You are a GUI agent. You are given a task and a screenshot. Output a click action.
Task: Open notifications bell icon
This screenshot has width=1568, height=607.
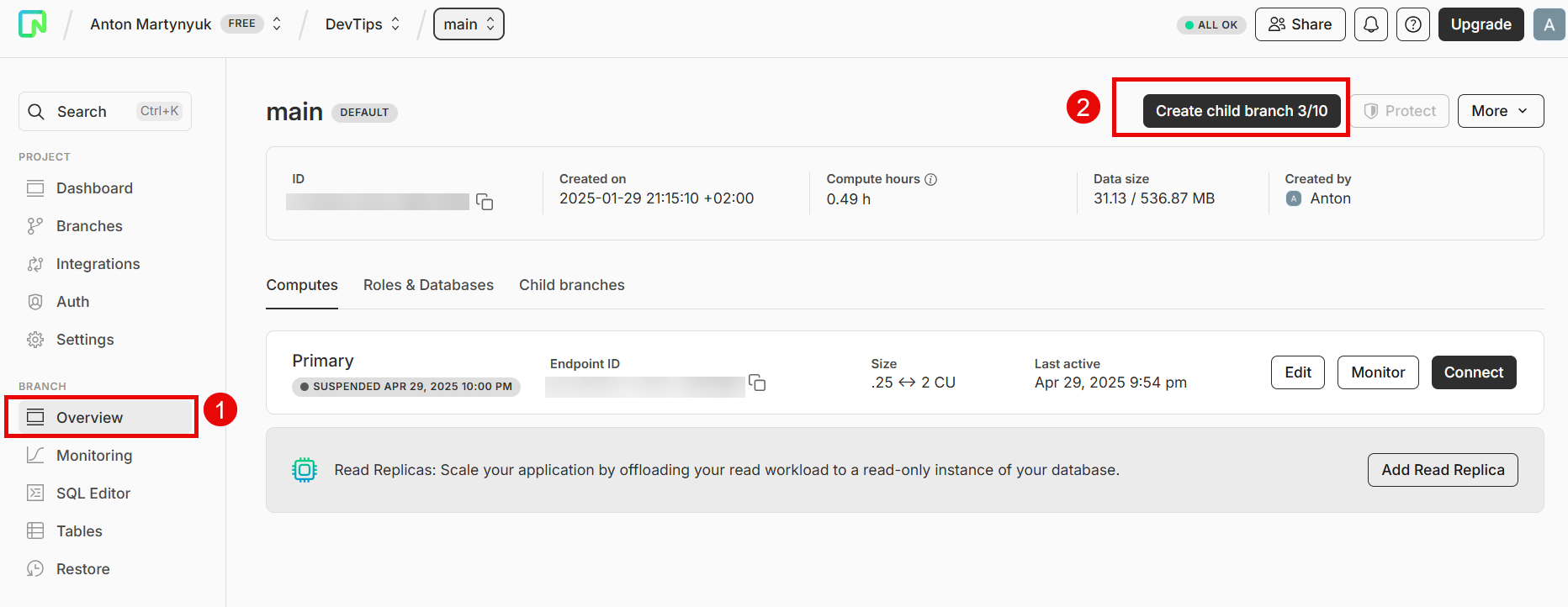1371,24
